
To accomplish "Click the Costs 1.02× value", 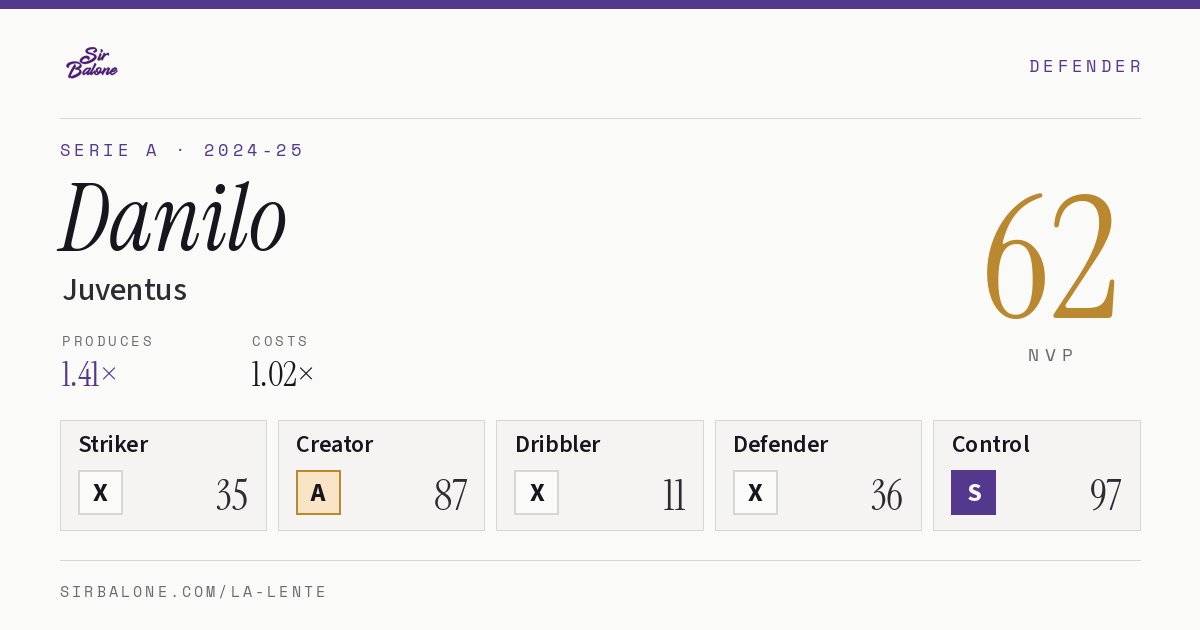I will click(x=283, y=374).
